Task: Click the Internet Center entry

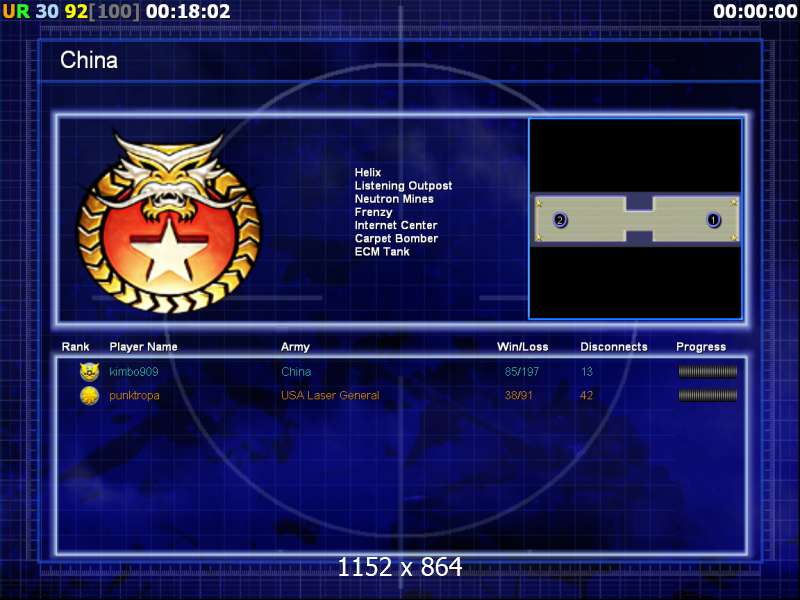Action: tap(396, 225)
